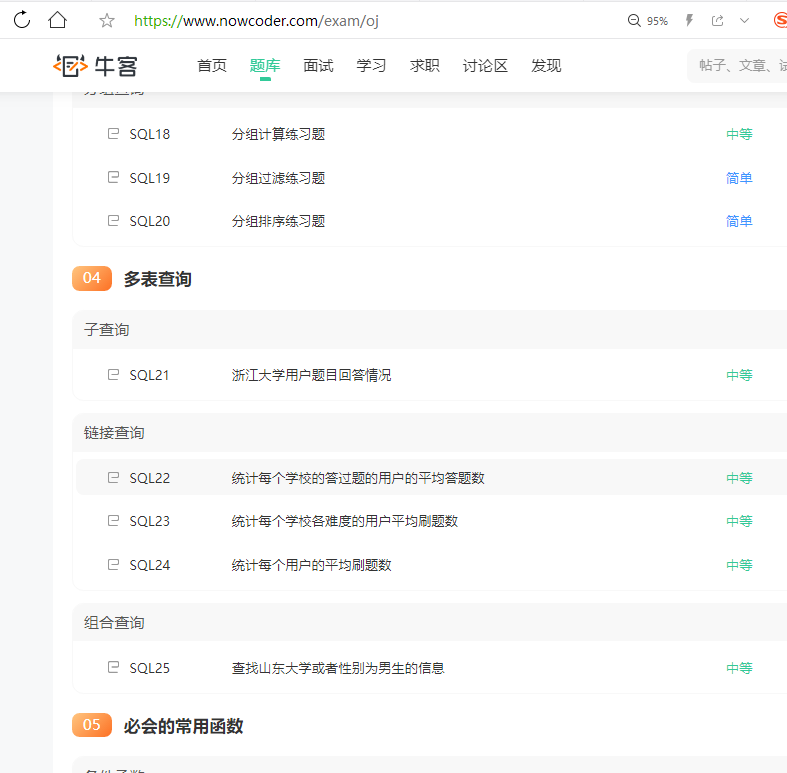
Task: Open problem 浙江大学用户题目回答情况
Action: (311, 375)
